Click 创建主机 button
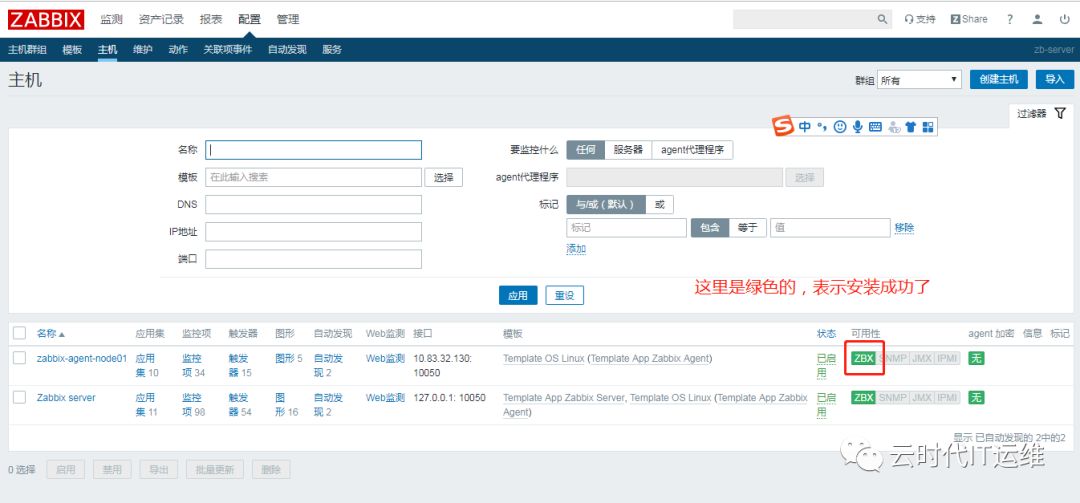 (x=999, y=79)
